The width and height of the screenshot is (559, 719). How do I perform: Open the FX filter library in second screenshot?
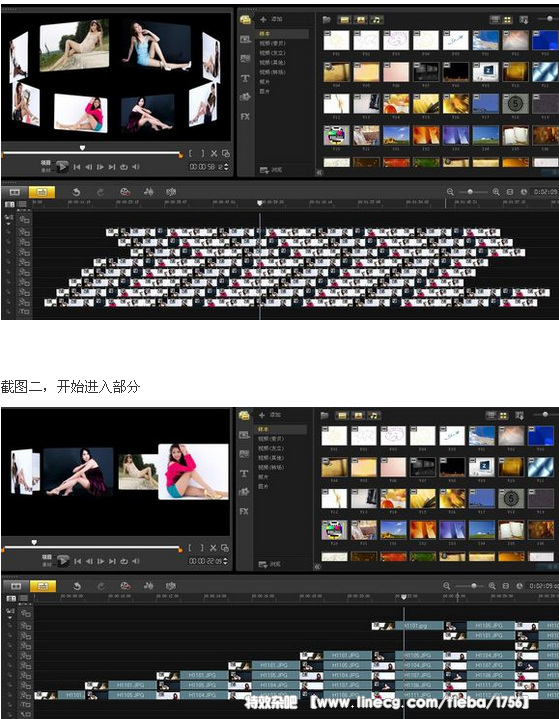(x=244, y=511)
